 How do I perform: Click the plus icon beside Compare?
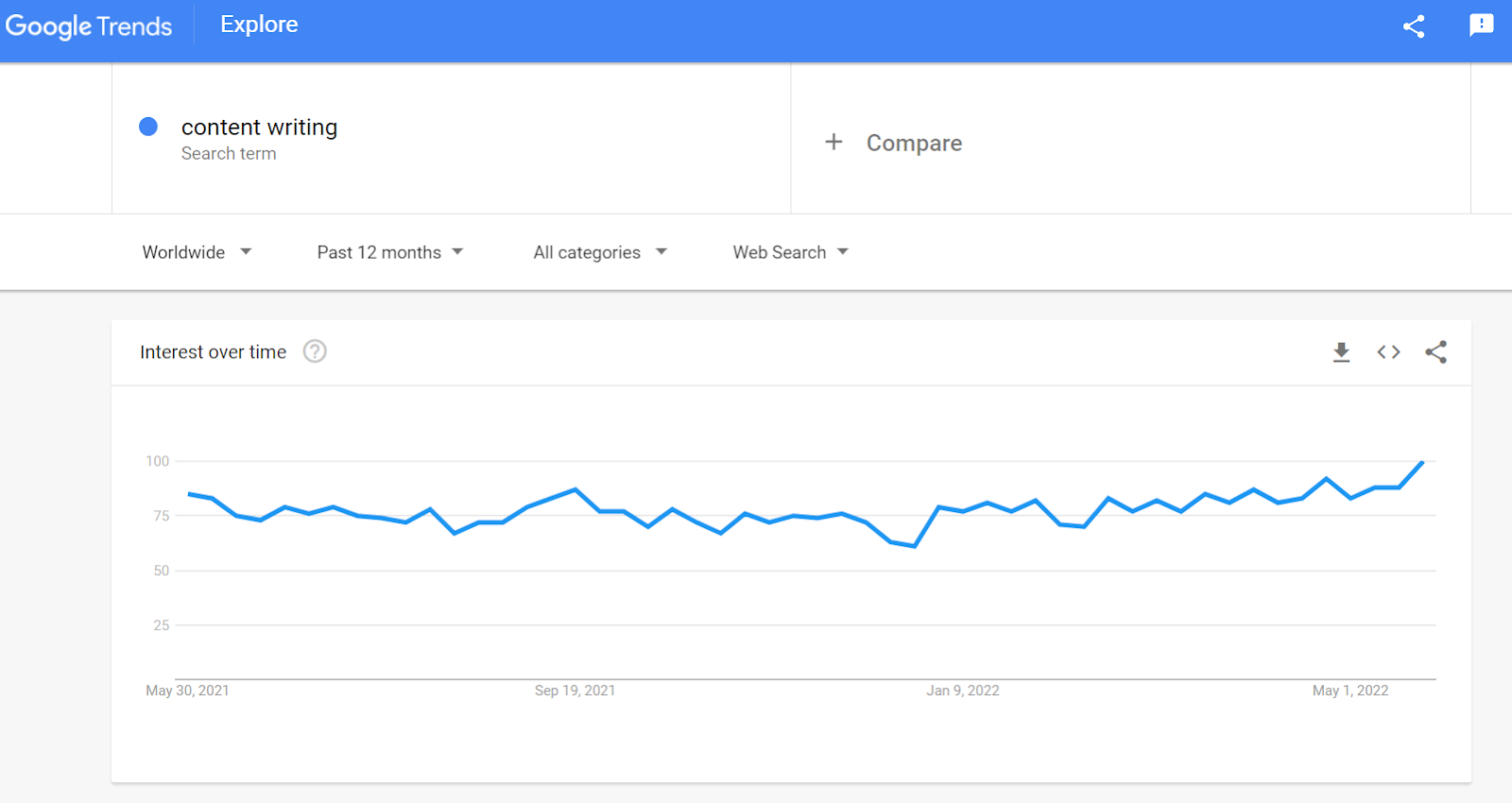[833, 142]
